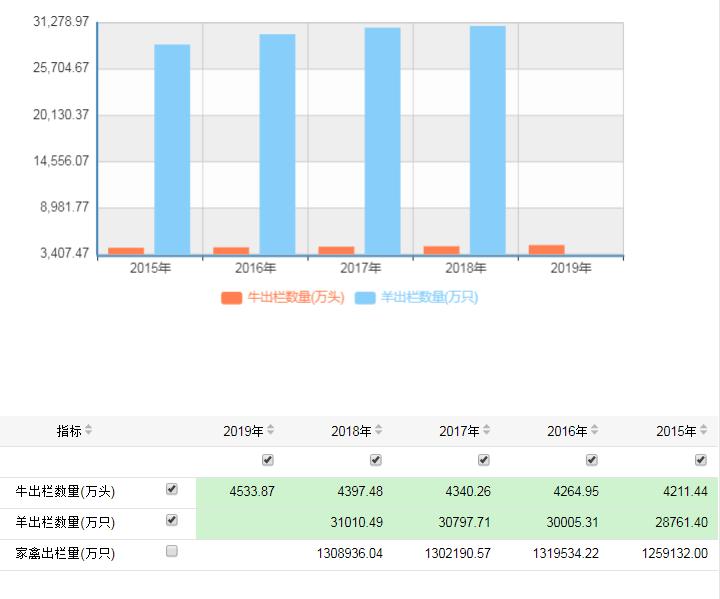Deselect the checkbox under the 2015年 column
Image resolution: width=720 pixels, height=599 pixels.
pos(700,460)
